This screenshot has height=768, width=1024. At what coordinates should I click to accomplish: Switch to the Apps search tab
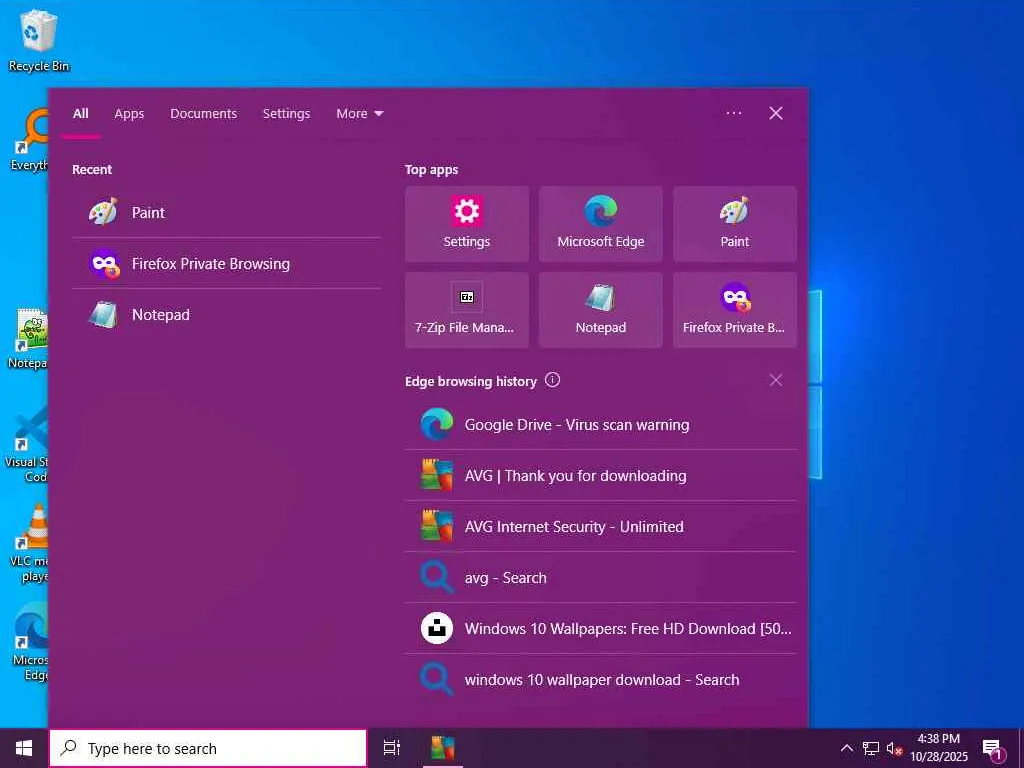129,114
